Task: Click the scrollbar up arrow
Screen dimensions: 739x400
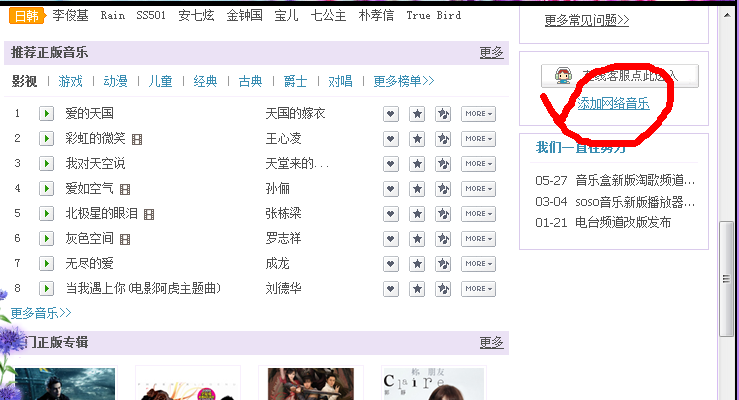Action: [727, 16]
